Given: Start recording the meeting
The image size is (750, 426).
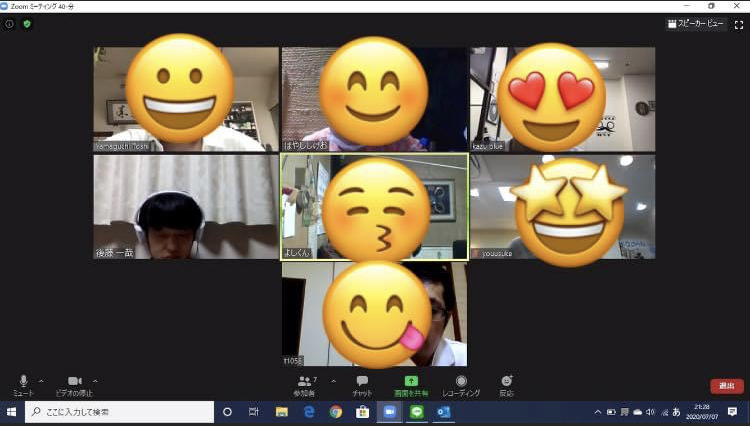Looking at the screenshot, I should [461, 385].
